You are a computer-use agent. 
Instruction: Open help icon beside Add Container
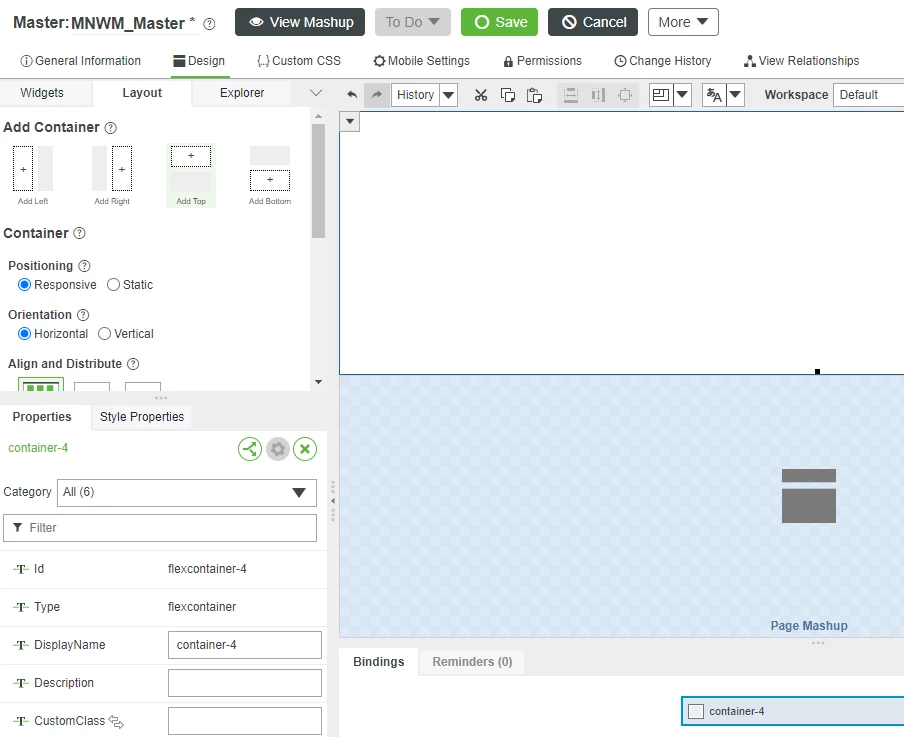(111, 127)
